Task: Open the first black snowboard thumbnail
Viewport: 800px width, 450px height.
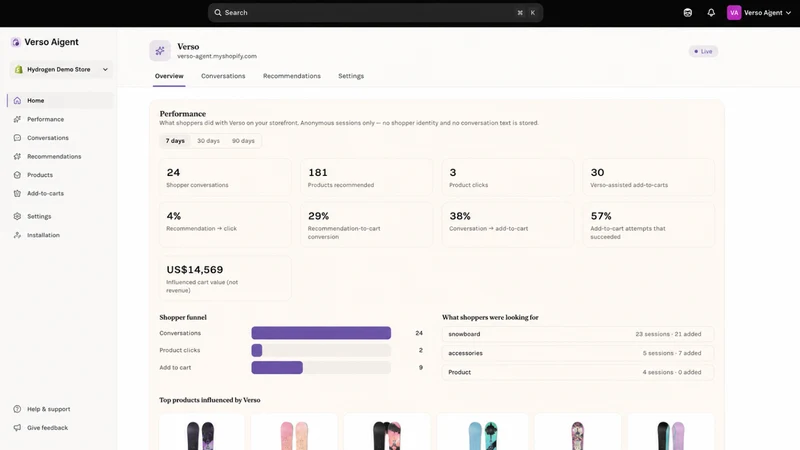Action: (201, 434)
